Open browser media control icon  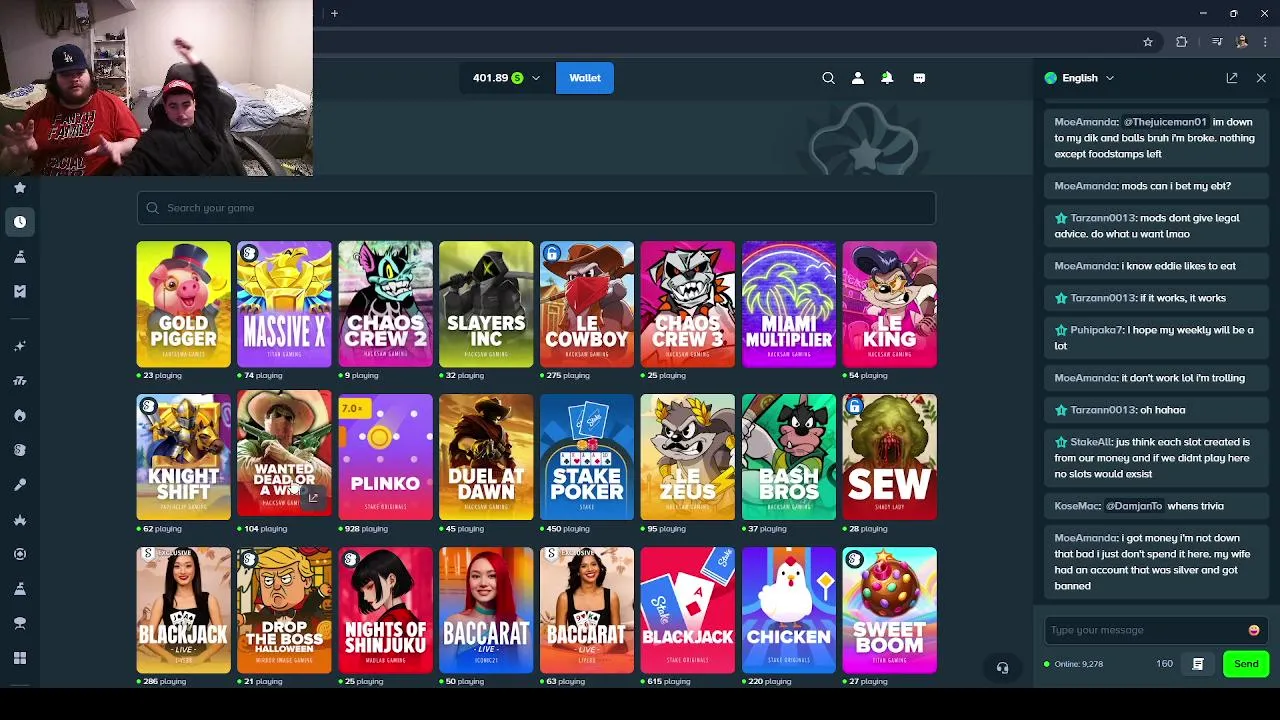[x=1217, y=42]
